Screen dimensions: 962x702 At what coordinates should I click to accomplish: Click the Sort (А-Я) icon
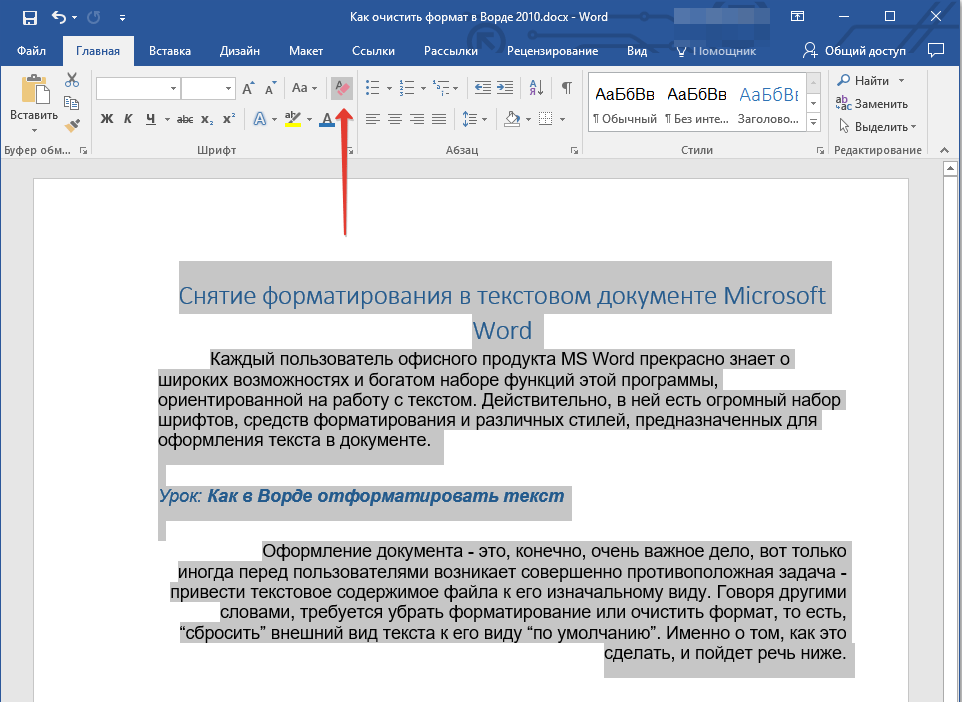pos(536,88)
